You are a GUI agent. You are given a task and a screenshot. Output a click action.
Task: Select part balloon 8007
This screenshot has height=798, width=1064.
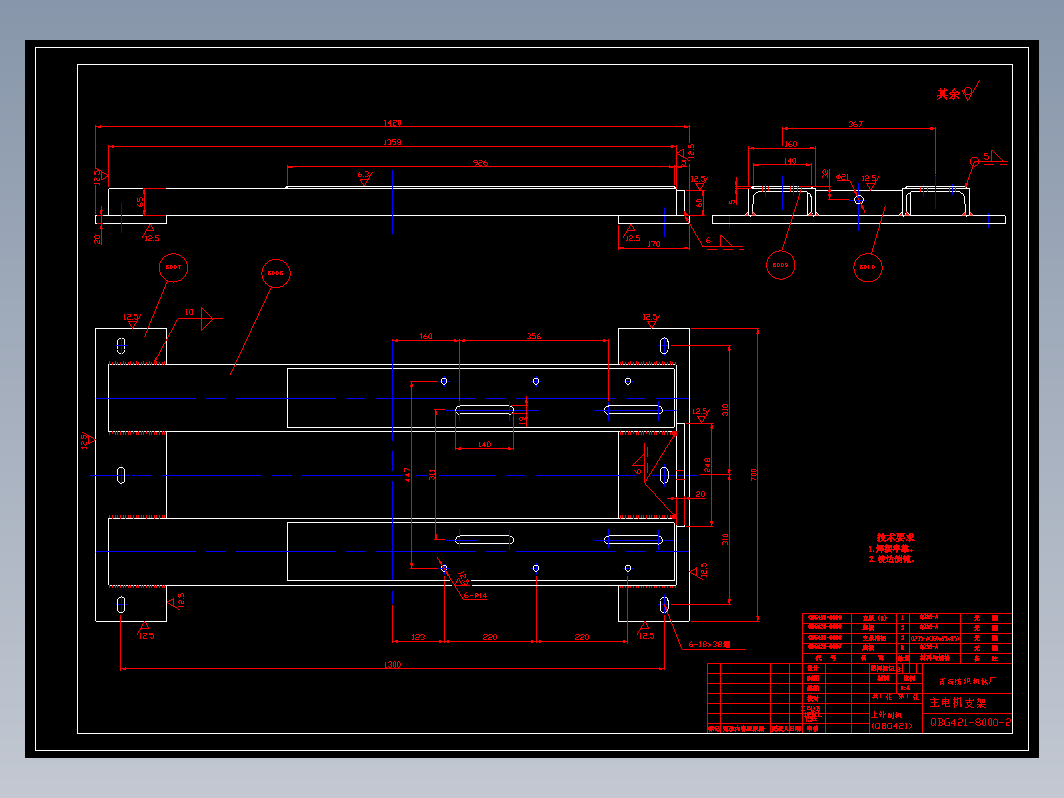173,267
